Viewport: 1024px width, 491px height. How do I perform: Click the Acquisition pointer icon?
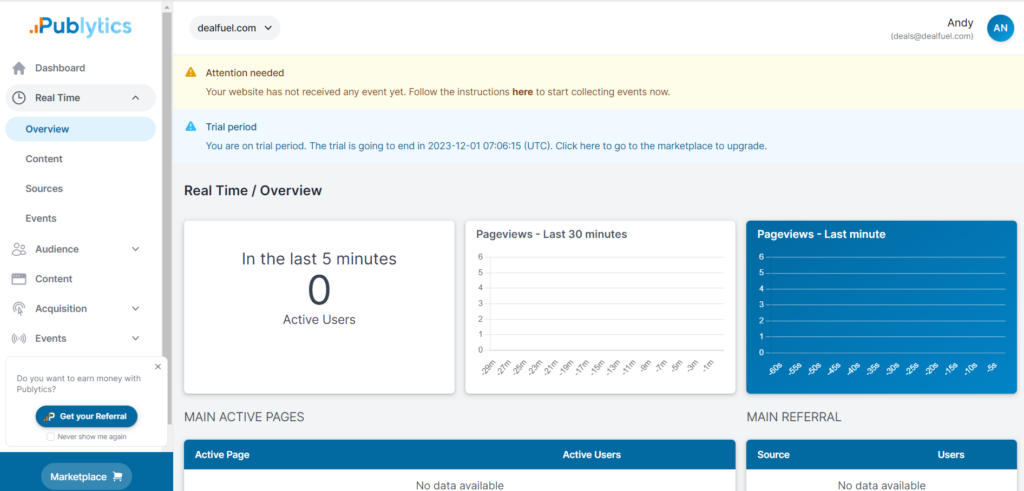pyautogui.click(x=19, y=309)
